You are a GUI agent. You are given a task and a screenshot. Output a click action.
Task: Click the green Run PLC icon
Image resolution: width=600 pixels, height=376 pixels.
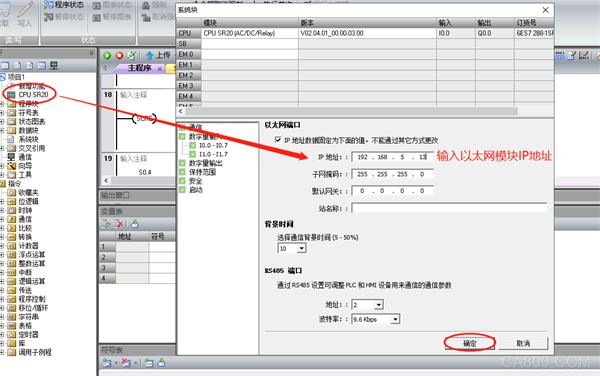point(107,56)
